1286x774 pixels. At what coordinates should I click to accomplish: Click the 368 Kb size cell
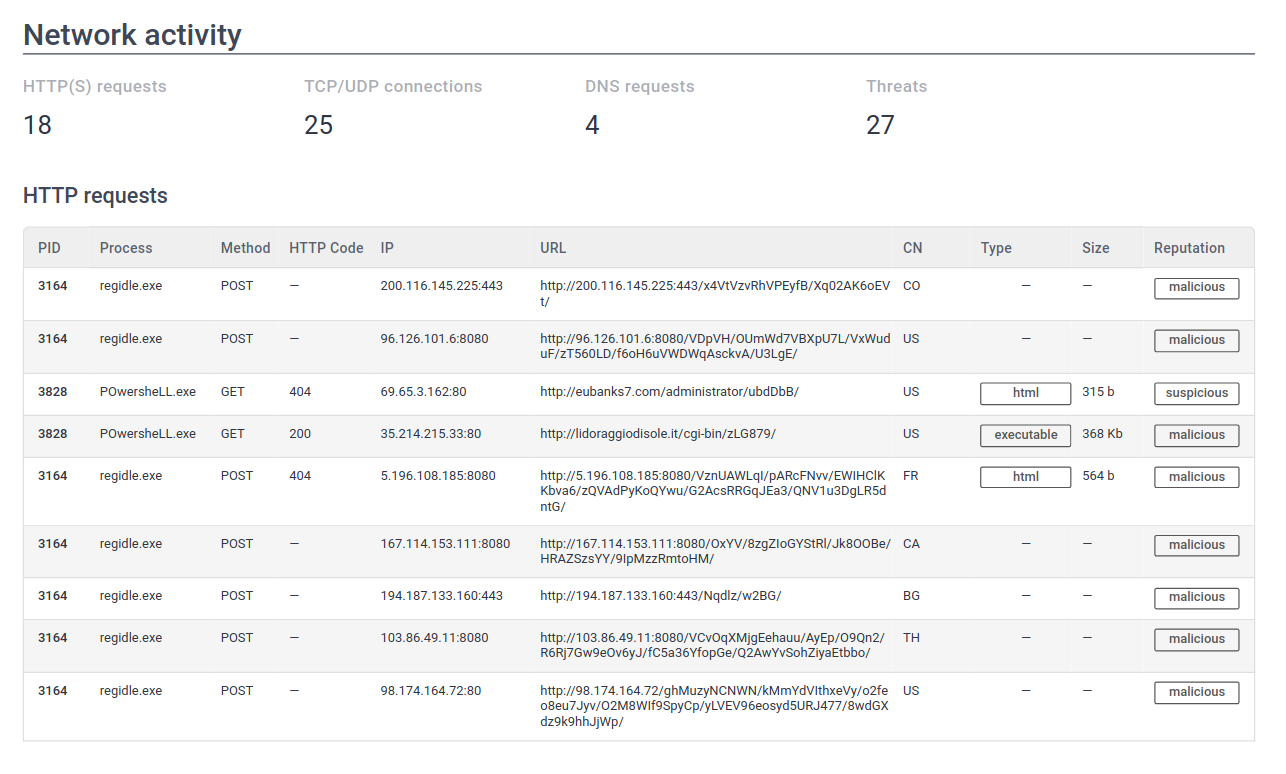coord(1102,434)
